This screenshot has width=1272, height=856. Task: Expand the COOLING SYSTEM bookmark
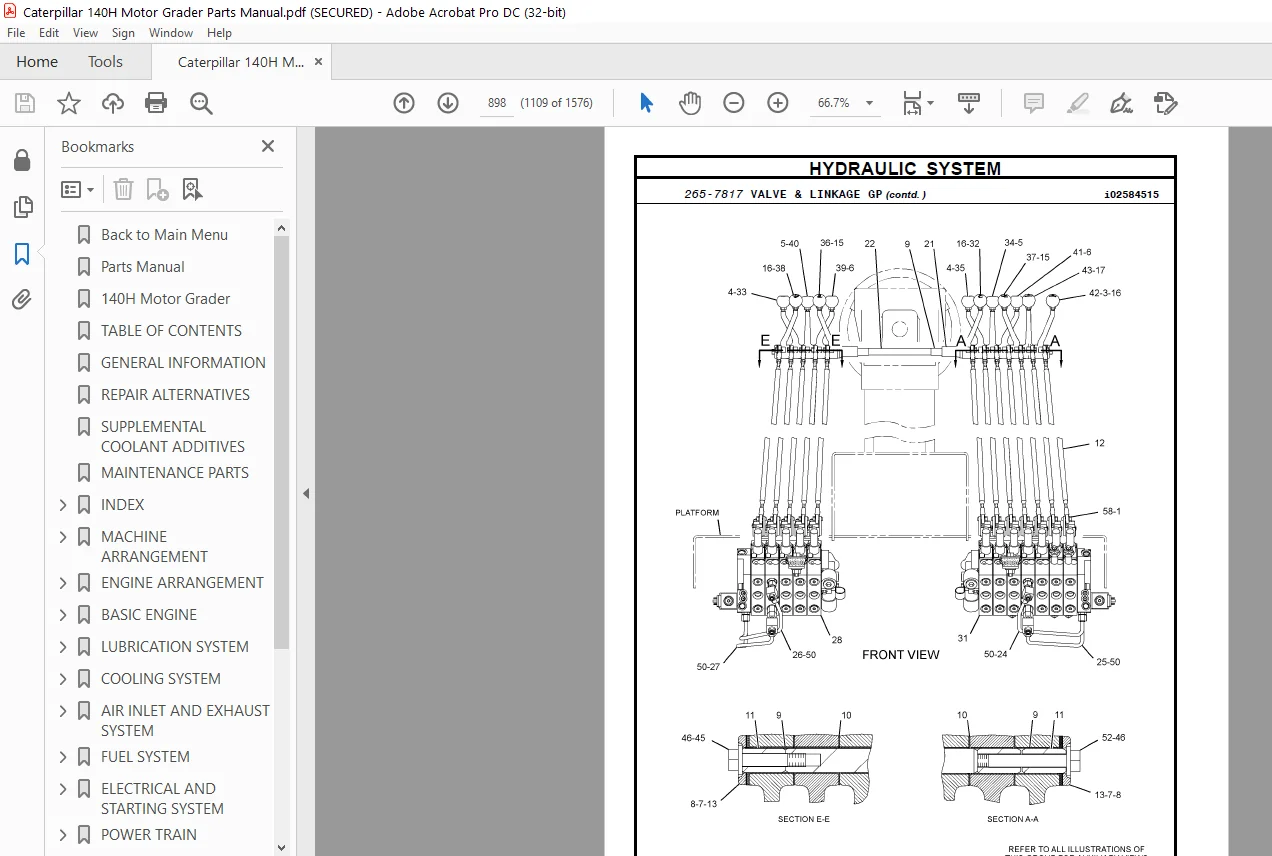pyautogui.click(x=63, y=679)
